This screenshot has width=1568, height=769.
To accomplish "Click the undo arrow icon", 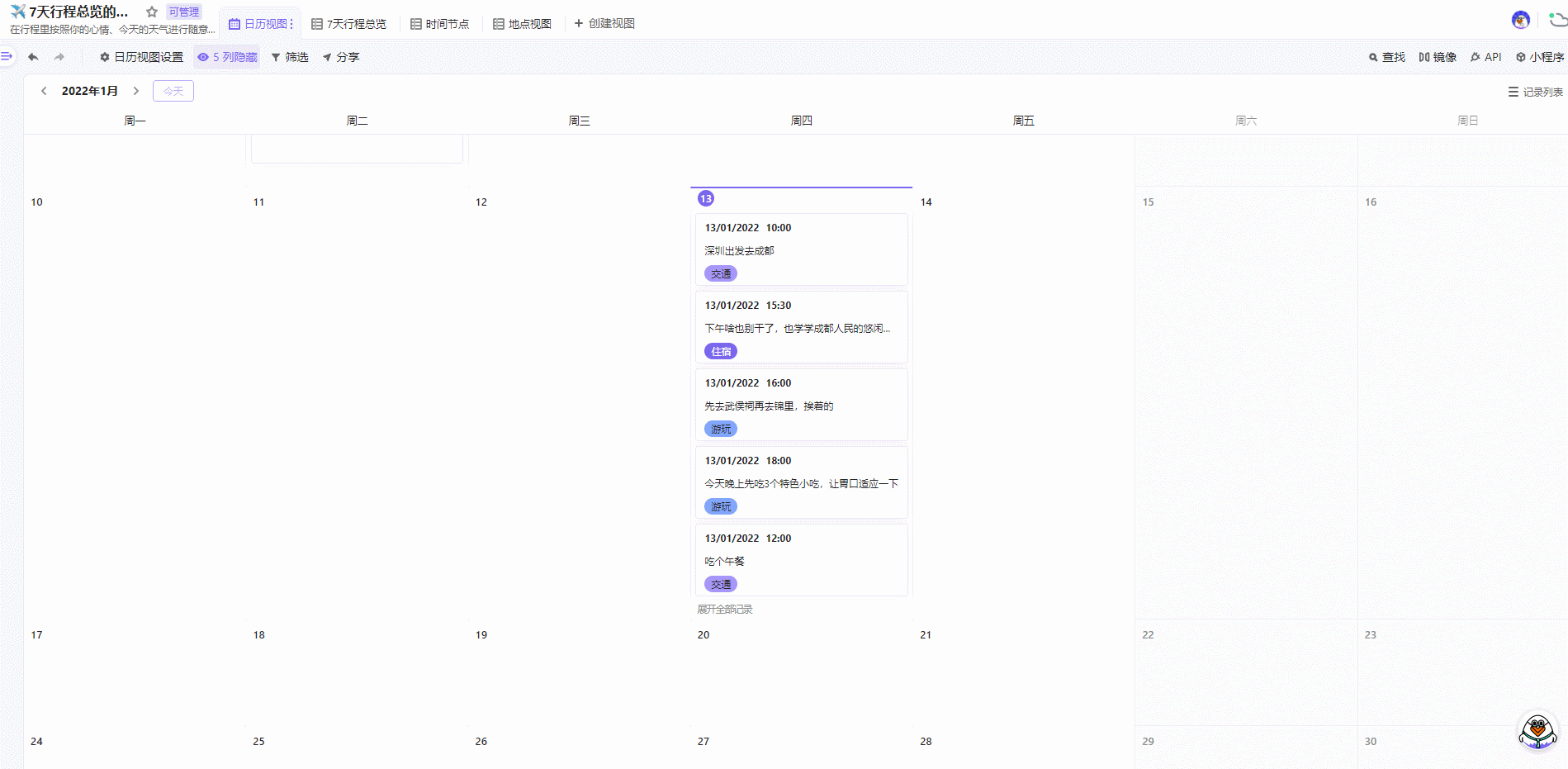I will pyautogui.click(x=33, y=57).
